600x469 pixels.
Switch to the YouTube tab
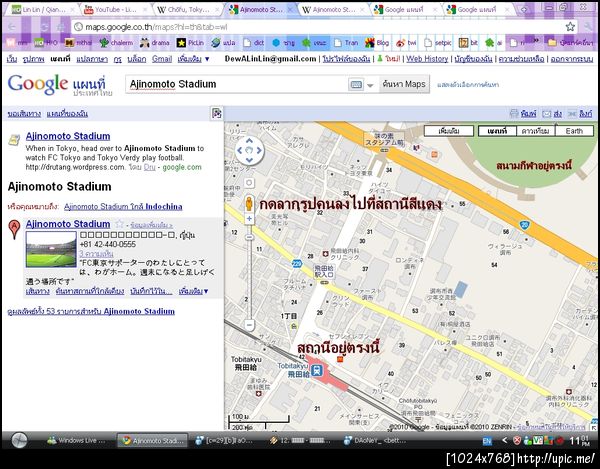coord(114,9)
